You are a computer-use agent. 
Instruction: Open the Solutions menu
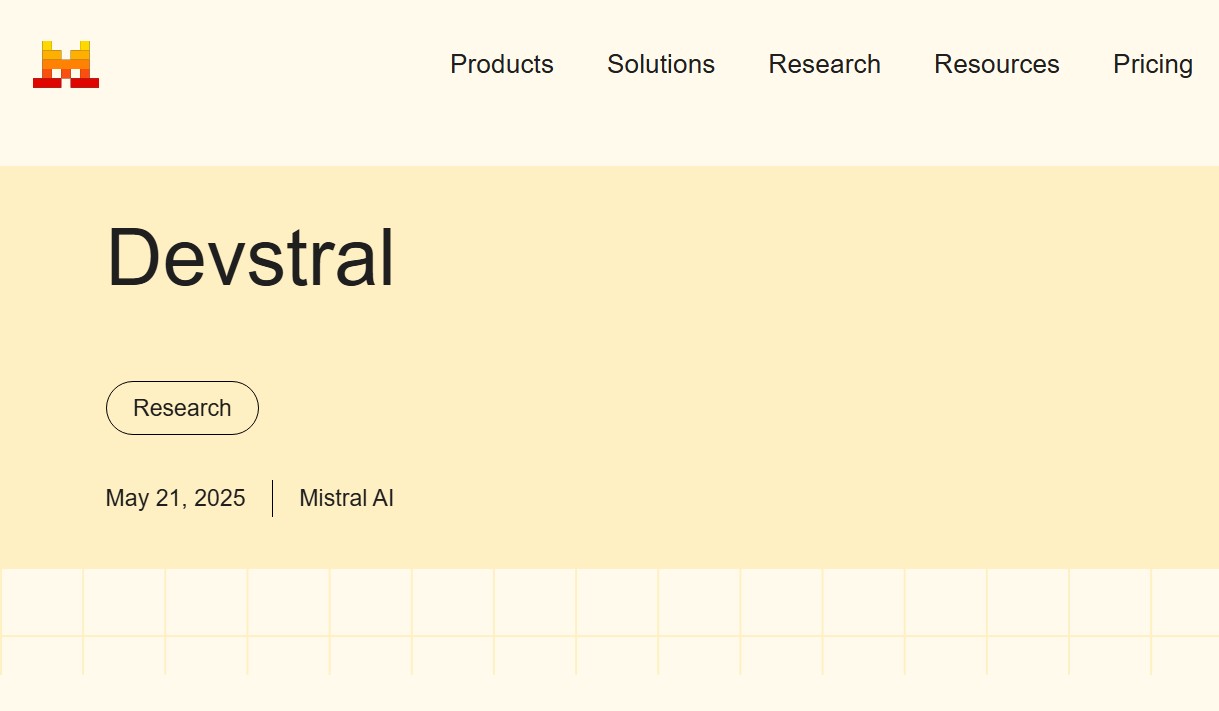pyautogui.click(x=661, y=64)
